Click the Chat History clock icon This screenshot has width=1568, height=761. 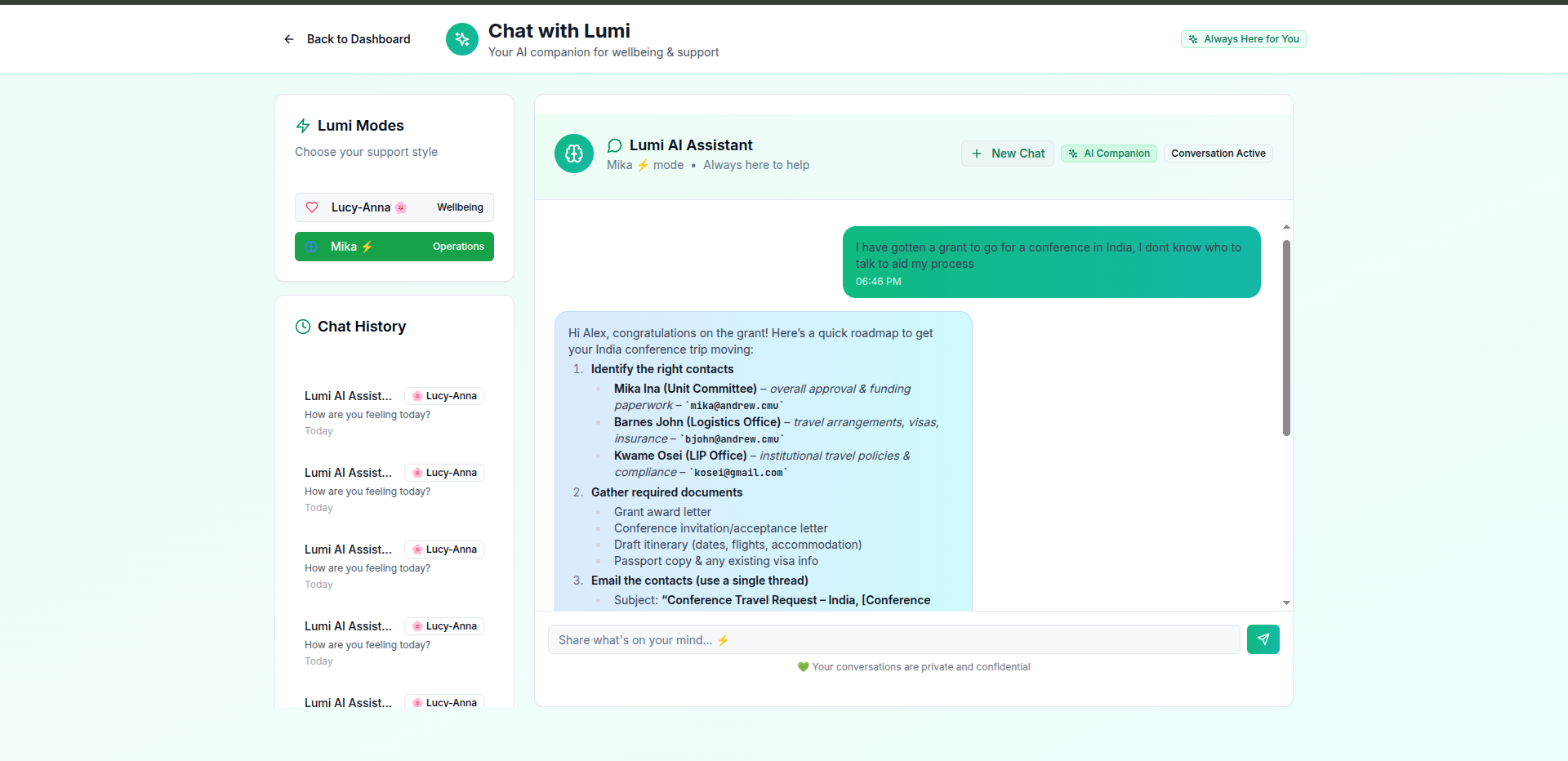pyautogui.click(x=303, y=327)
